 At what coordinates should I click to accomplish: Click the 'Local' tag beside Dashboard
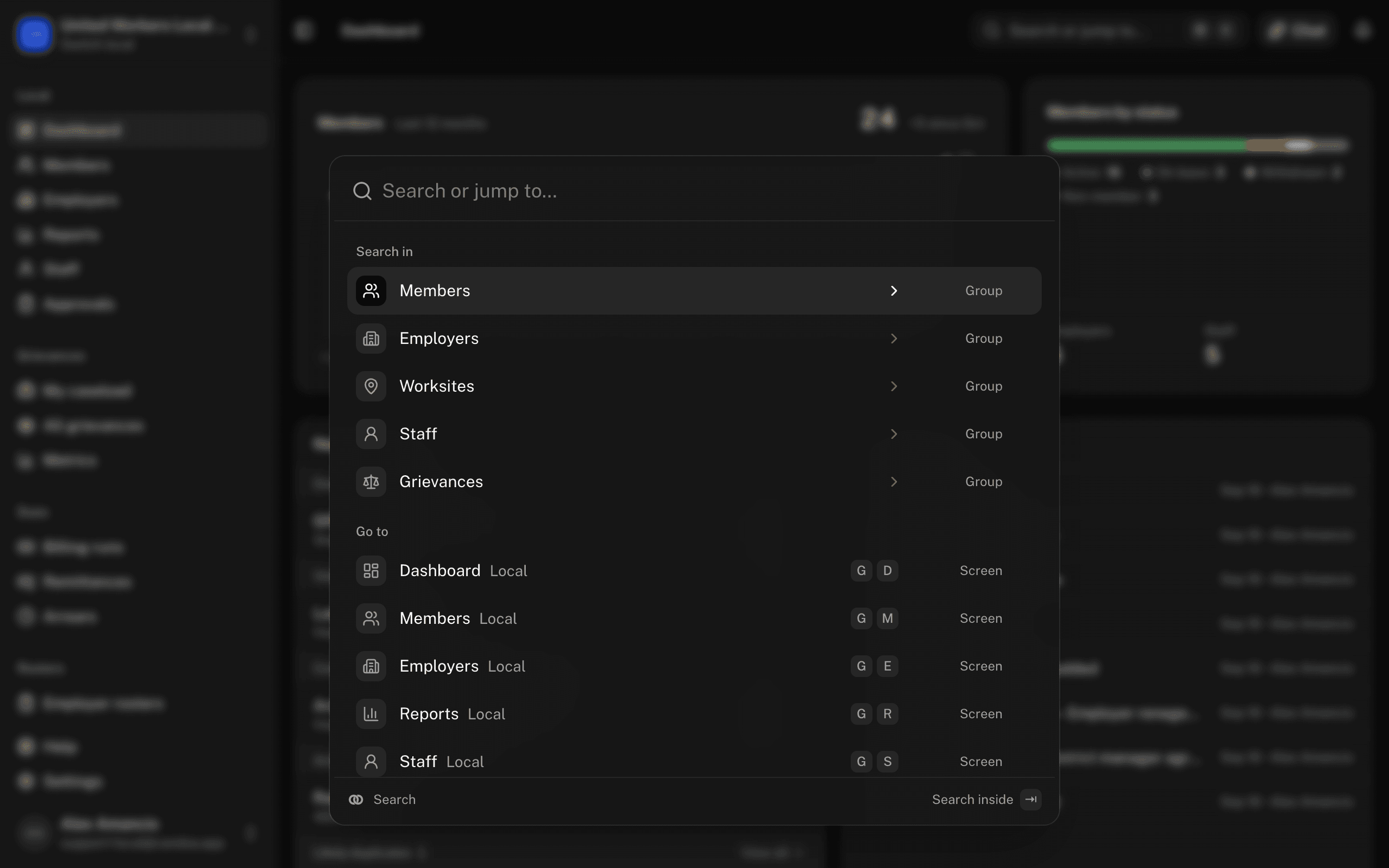508,571
